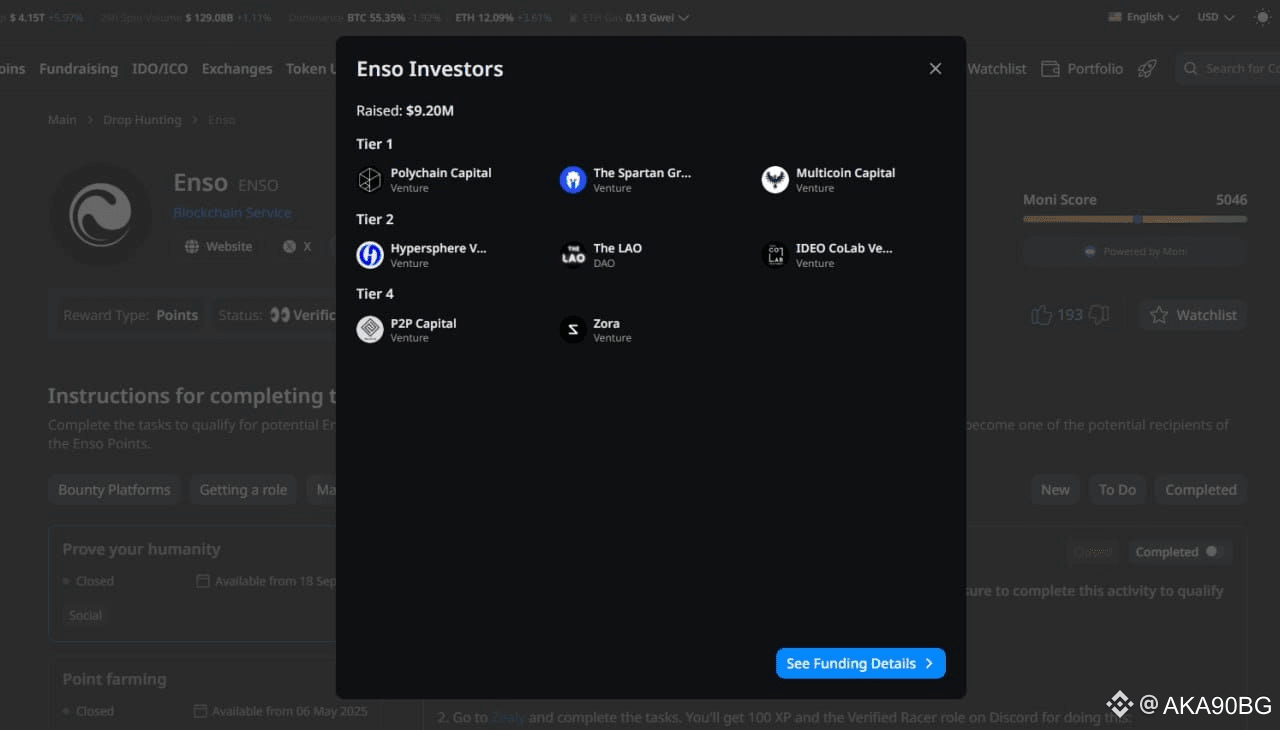Toggle the sun theme icon
1280x730 pixels.
pyautogui.click(x=1262, y=17)
